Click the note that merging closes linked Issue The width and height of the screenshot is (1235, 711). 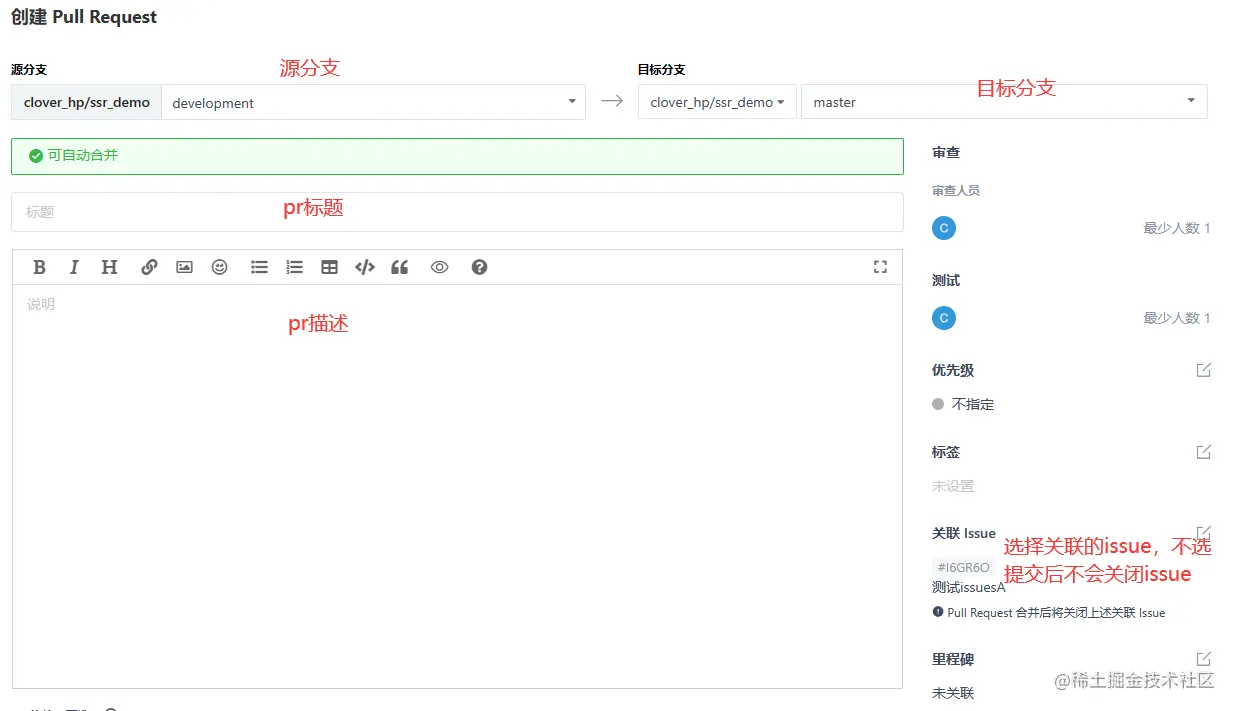(1049, 612)
